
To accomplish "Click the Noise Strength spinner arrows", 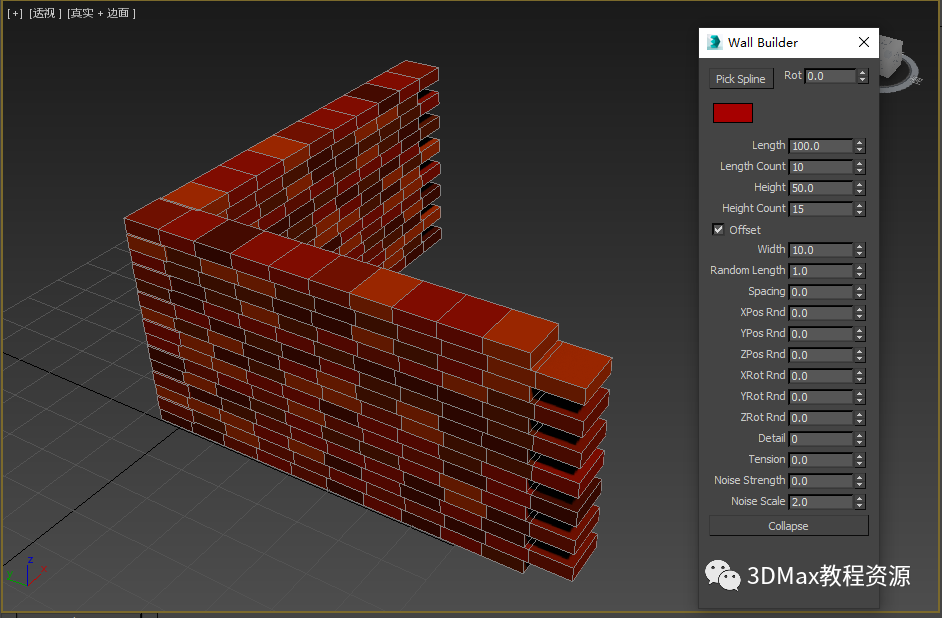I will point(860,481).
